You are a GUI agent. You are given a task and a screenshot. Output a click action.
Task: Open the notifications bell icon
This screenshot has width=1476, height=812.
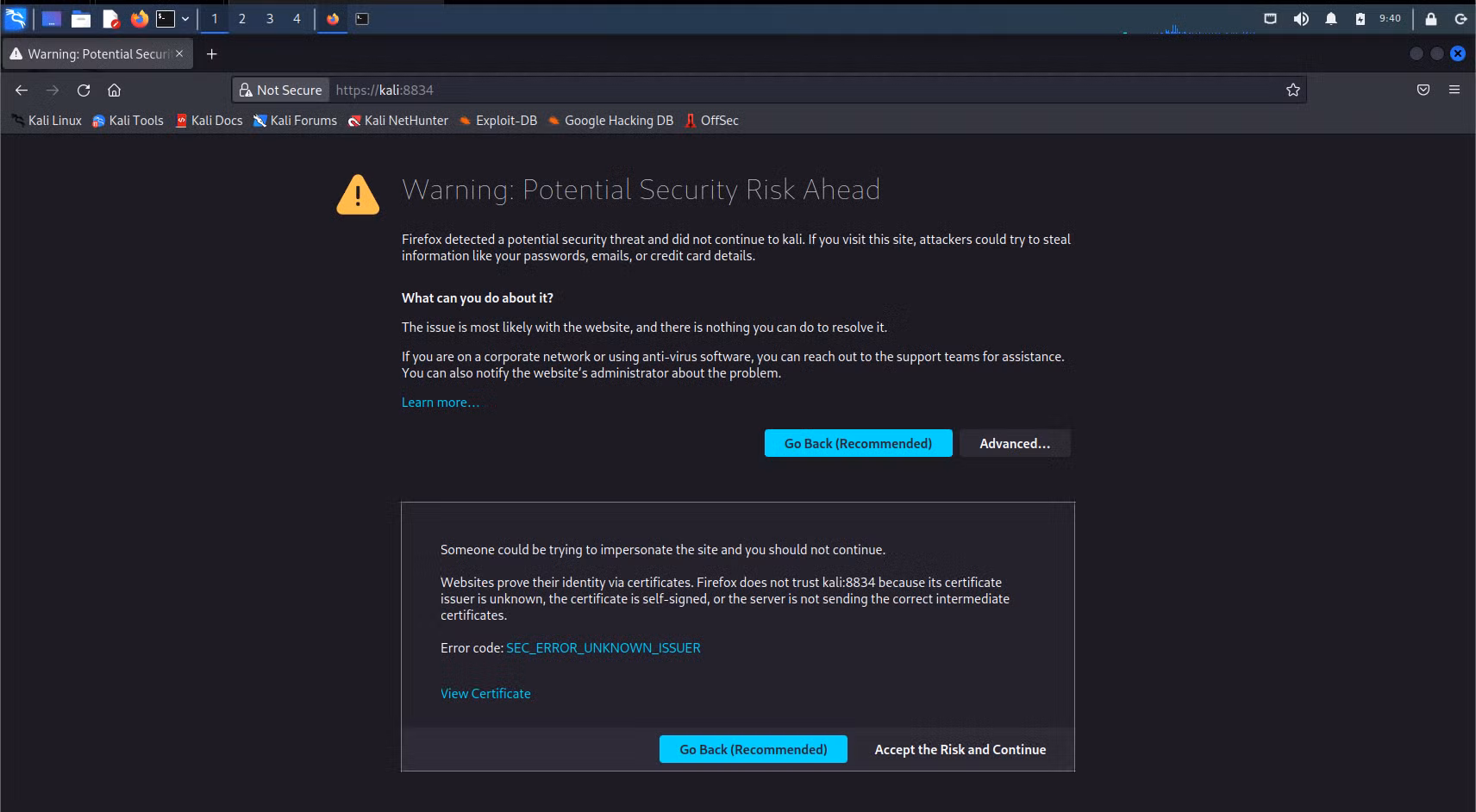(x=1331, y=18)
